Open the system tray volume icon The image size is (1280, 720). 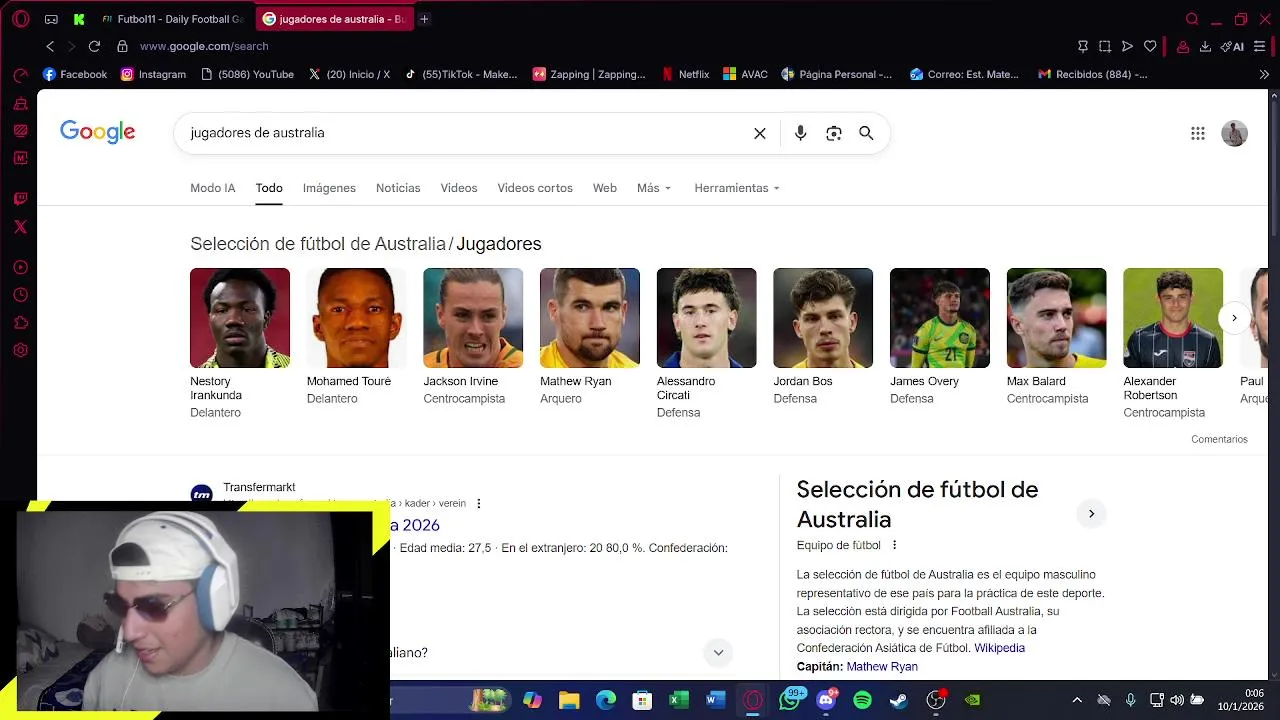pyautogui.click(x=1177, y=700)
